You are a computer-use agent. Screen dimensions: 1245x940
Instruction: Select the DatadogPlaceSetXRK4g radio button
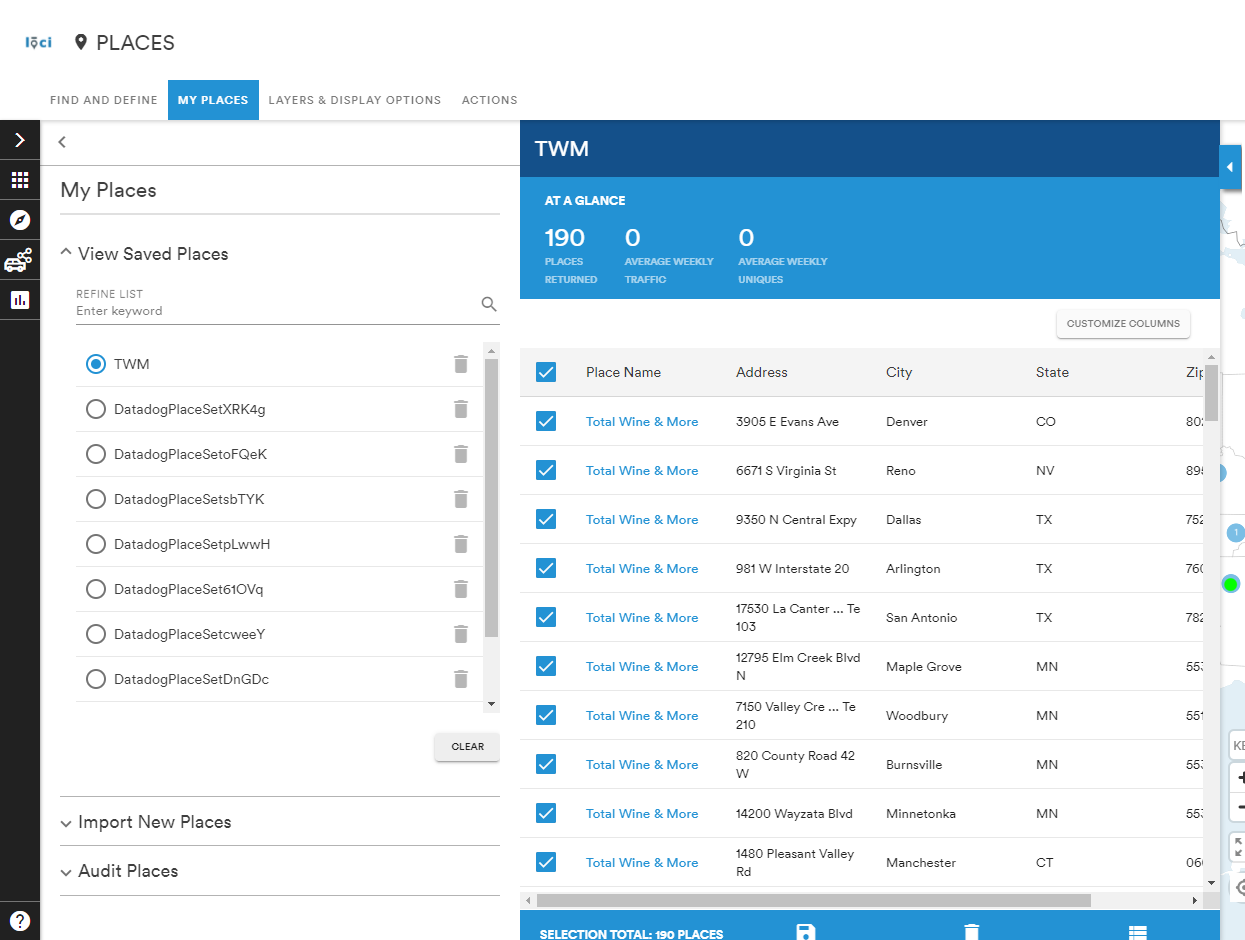pos(96,409)
